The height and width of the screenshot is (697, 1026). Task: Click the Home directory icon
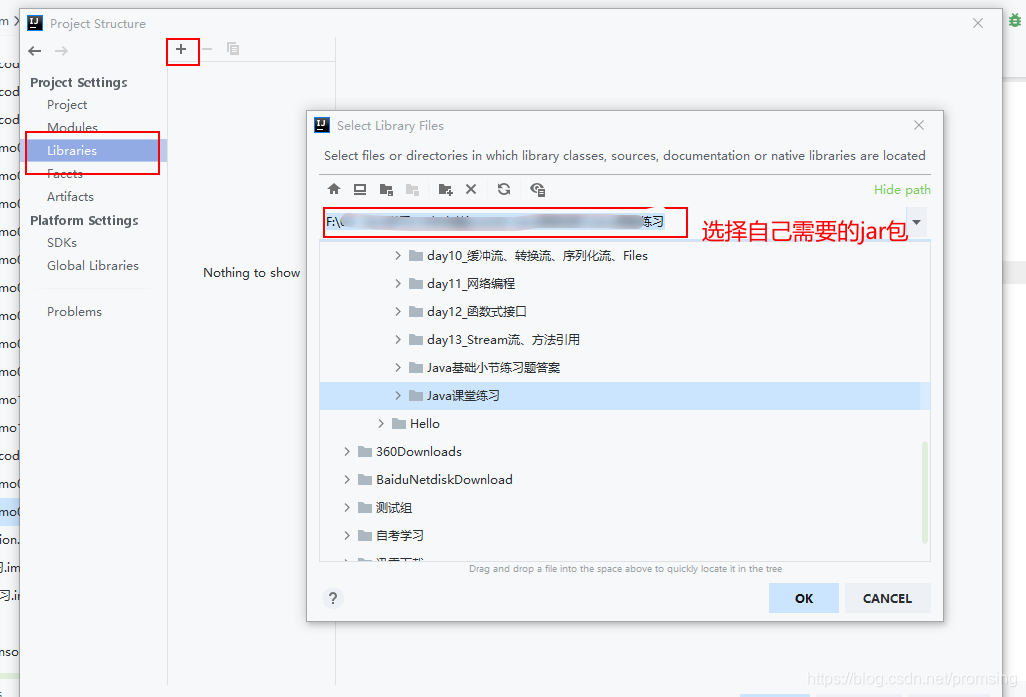(334, 189)
